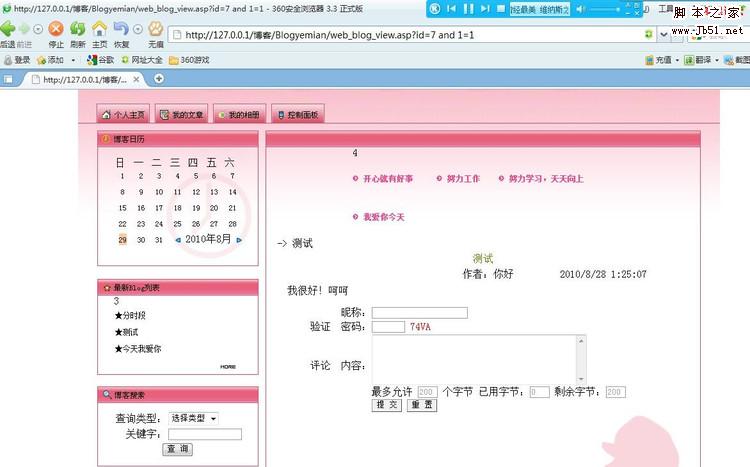Go to previous month in blog calendar
The width and height of the screenshot is (750, 467).
(178, 240)
